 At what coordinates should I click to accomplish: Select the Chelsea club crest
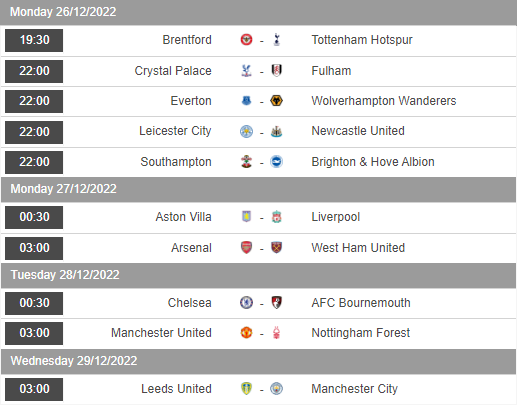246,303
